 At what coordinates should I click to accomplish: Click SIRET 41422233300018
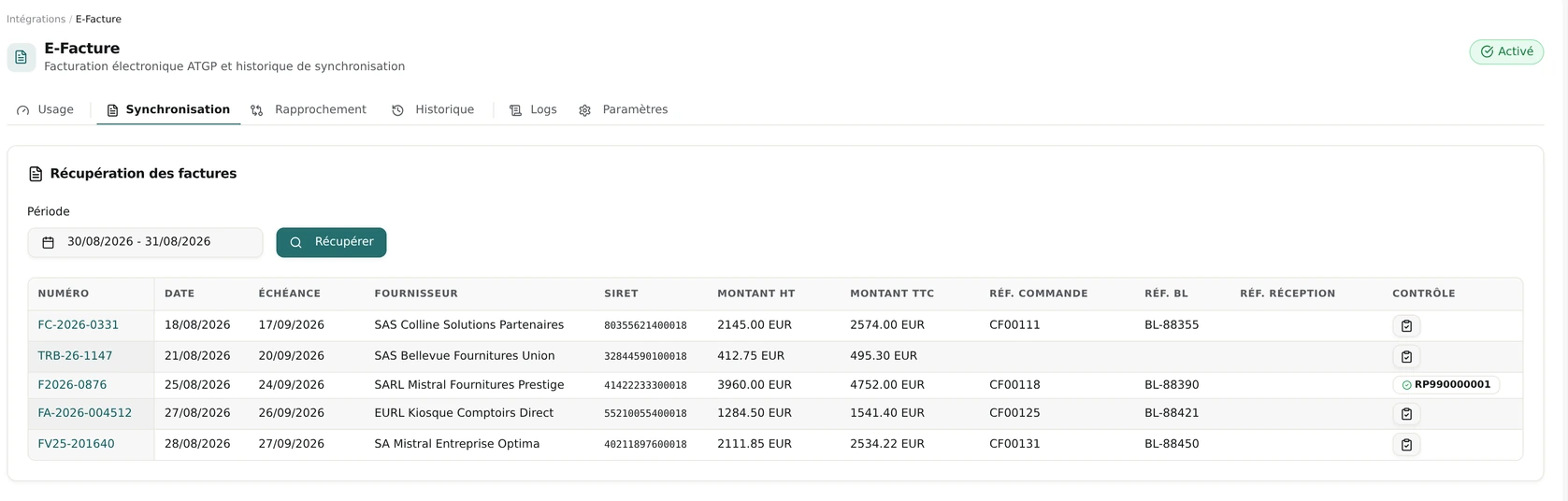coord(645,386)
